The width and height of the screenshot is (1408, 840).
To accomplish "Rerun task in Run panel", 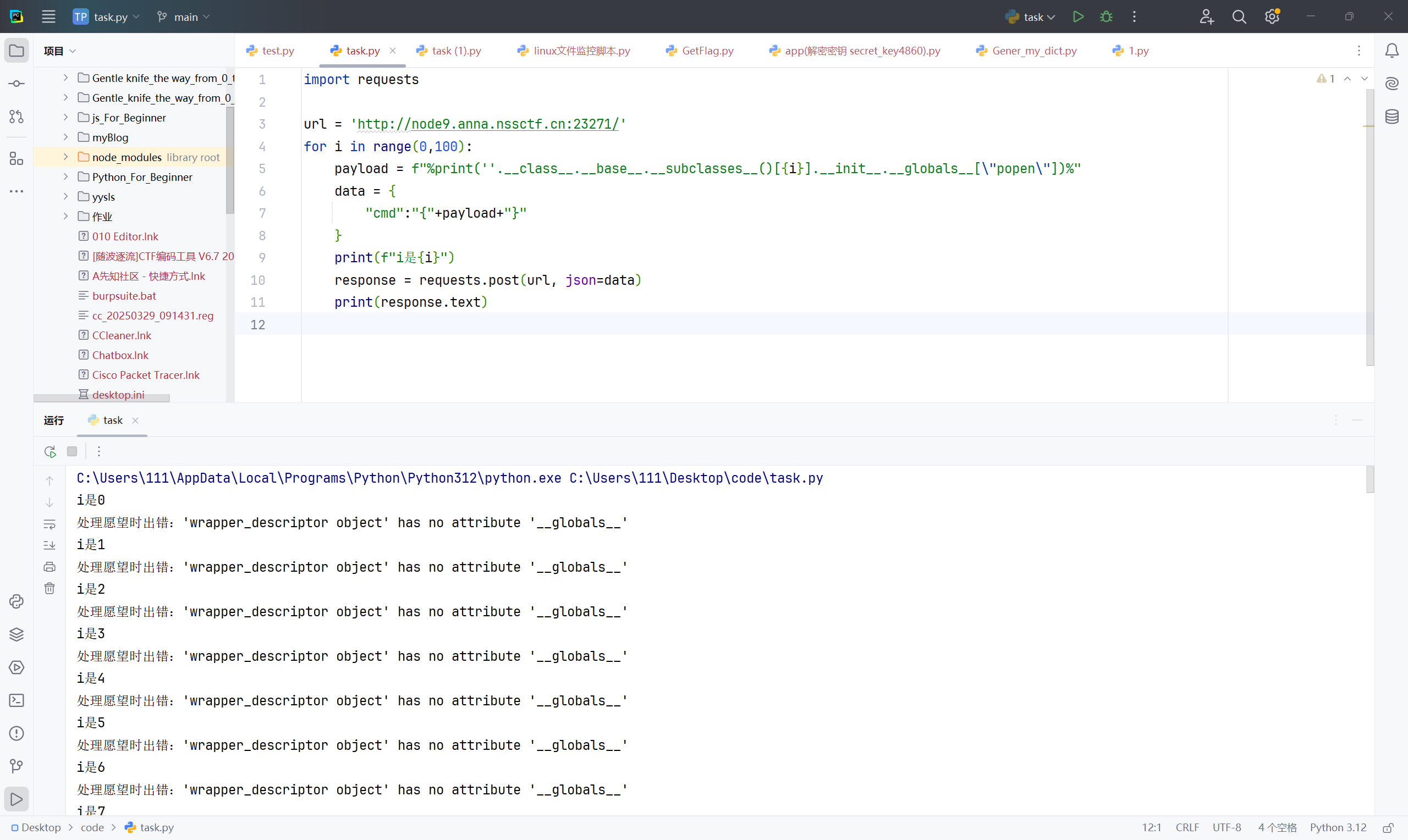I will (50, 451).
